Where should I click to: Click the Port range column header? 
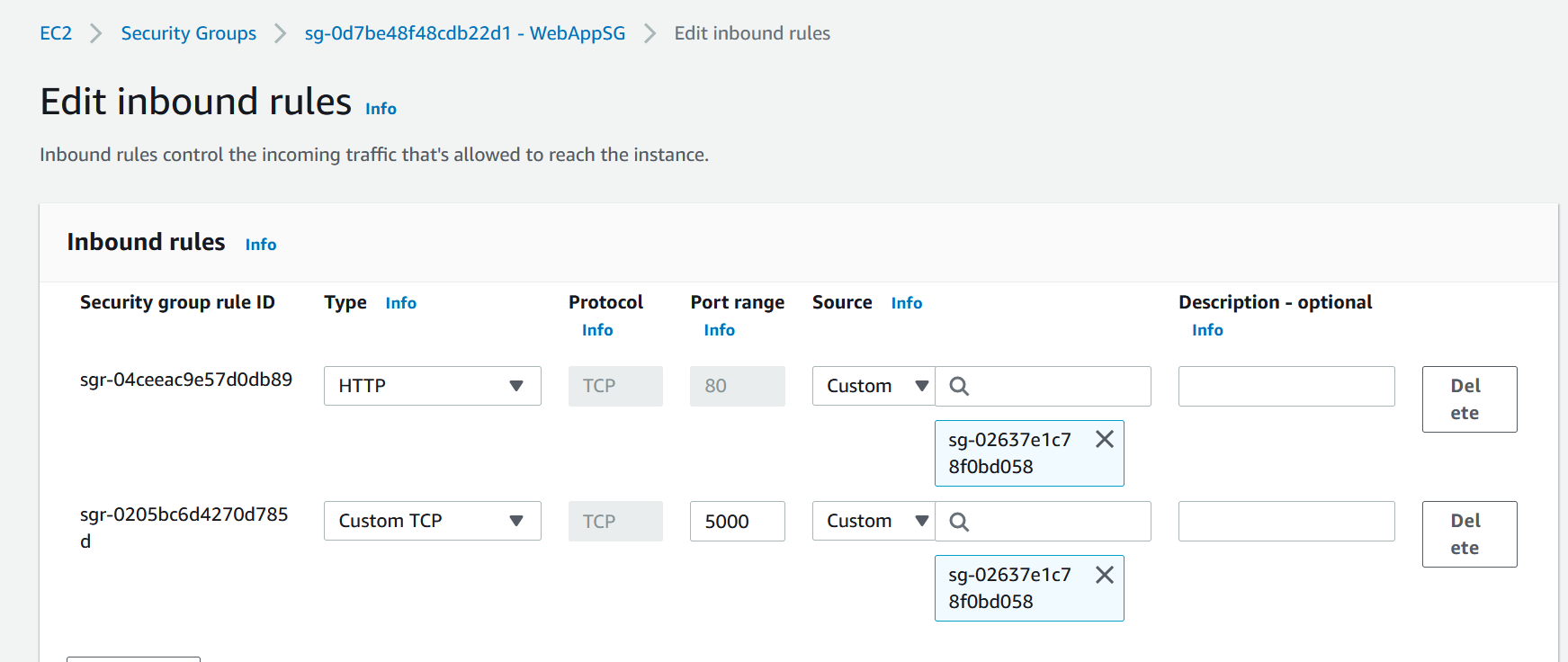(x=738, y=302)
